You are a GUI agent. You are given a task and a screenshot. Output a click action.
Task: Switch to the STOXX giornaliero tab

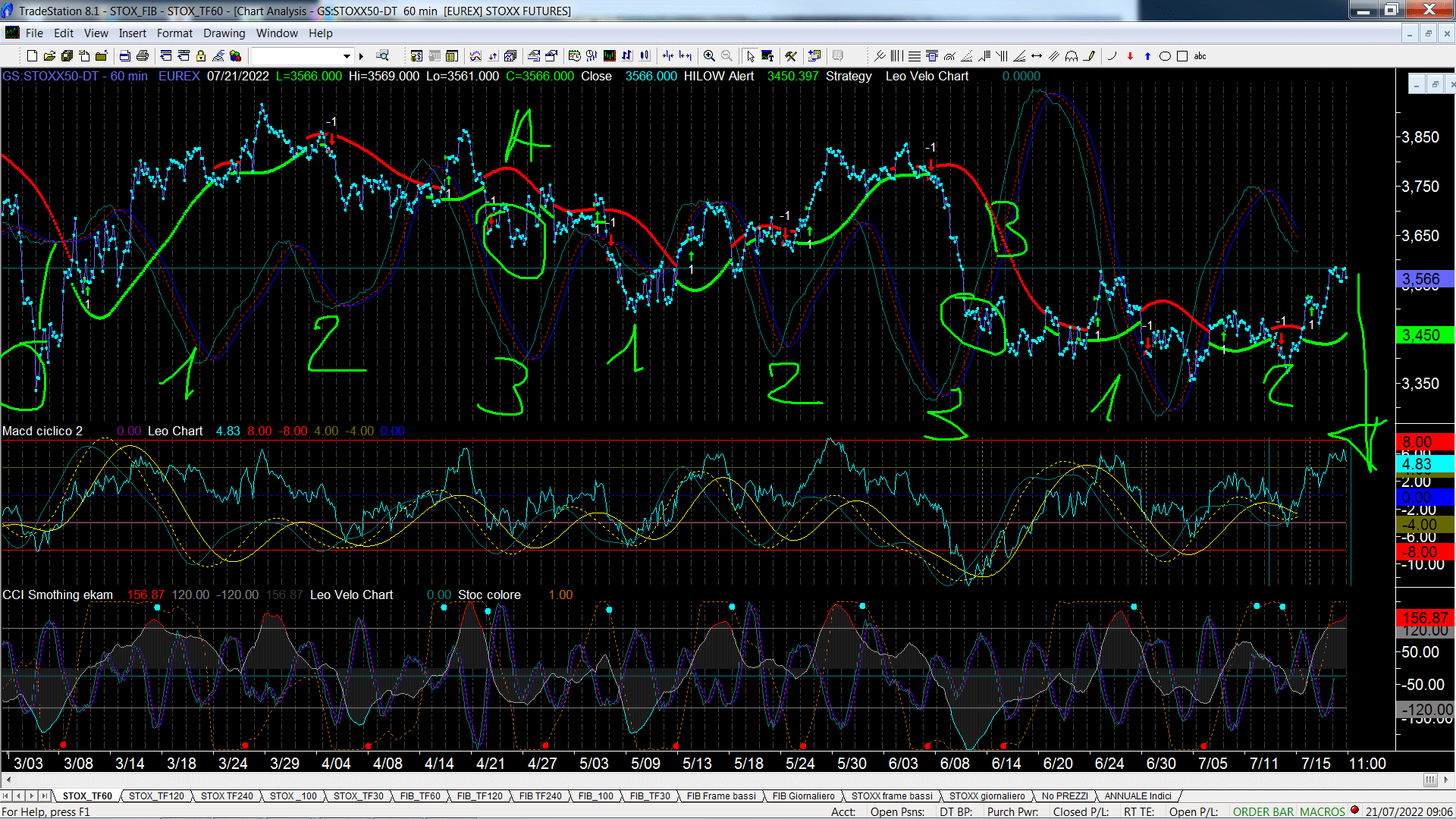tap(987, 795)
